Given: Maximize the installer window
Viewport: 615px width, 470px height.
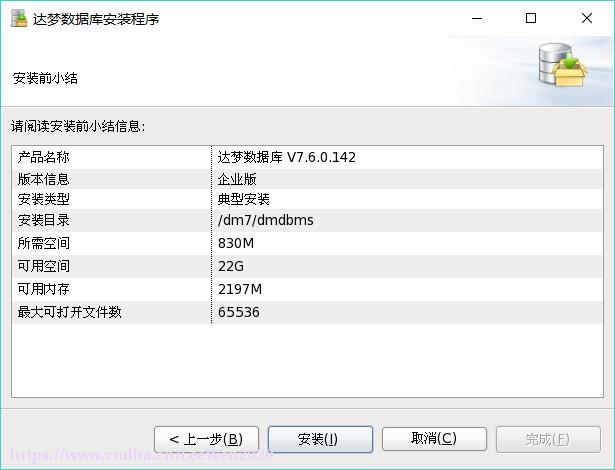Looking at the screenshot, I should tap(531, 18).
